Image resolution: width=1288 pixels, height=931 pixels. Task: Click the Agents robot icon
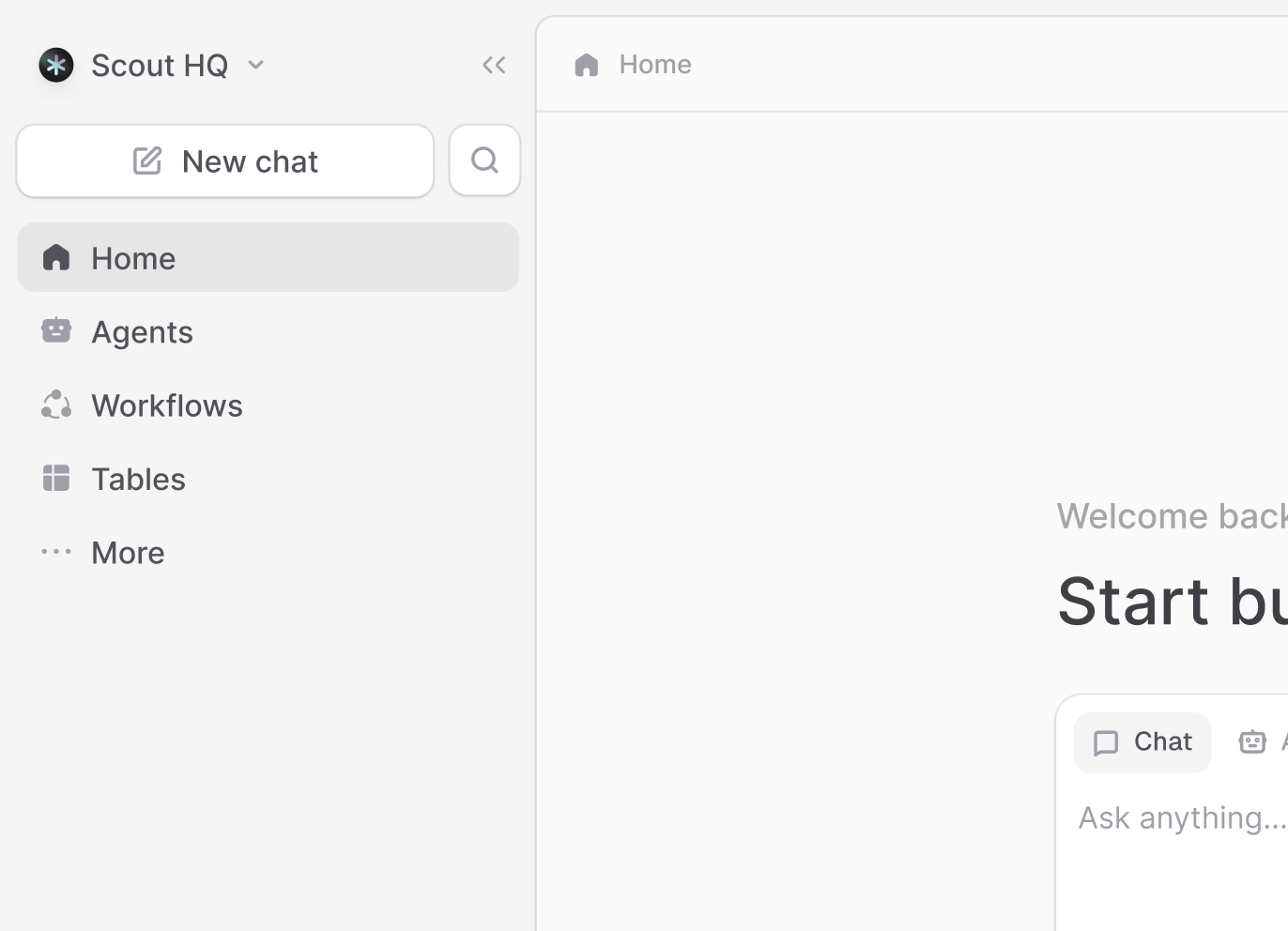pyautogui.click(x=56, y=330)
